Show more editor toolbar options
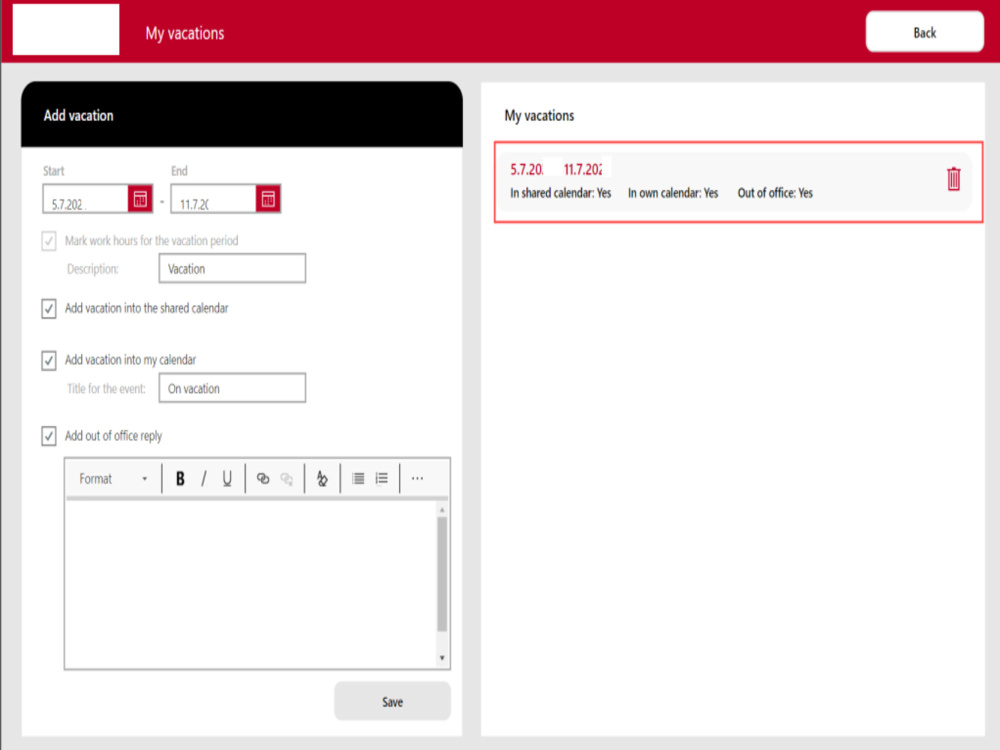Screen dimensions: 1000x750 pos(417,478)
